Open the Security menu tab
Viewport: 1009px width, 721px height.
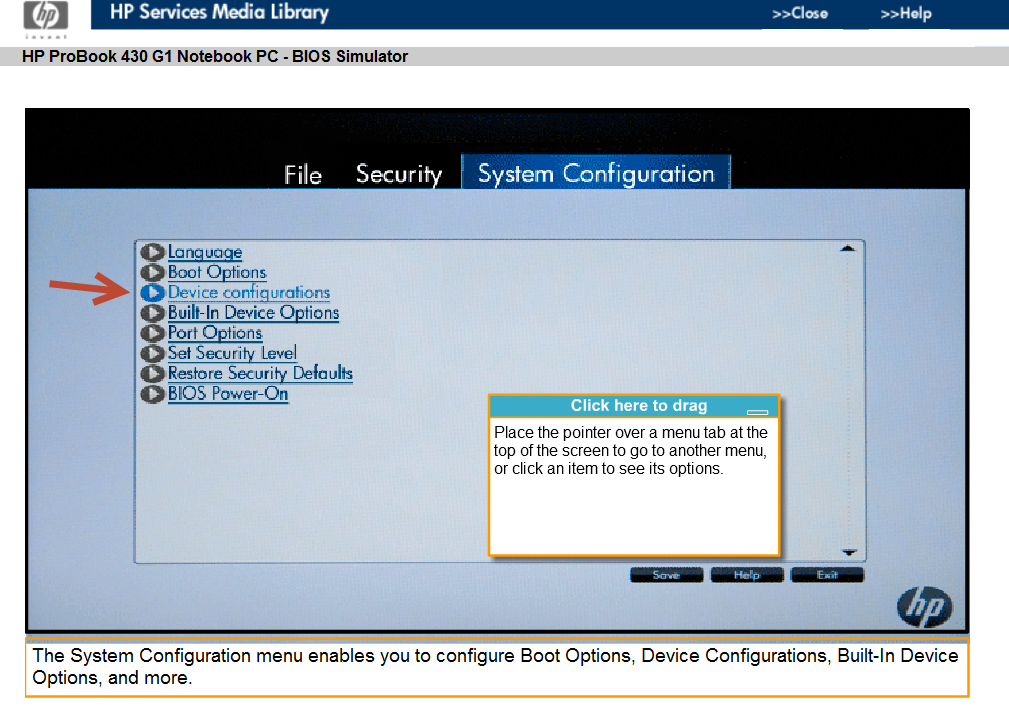398,173
